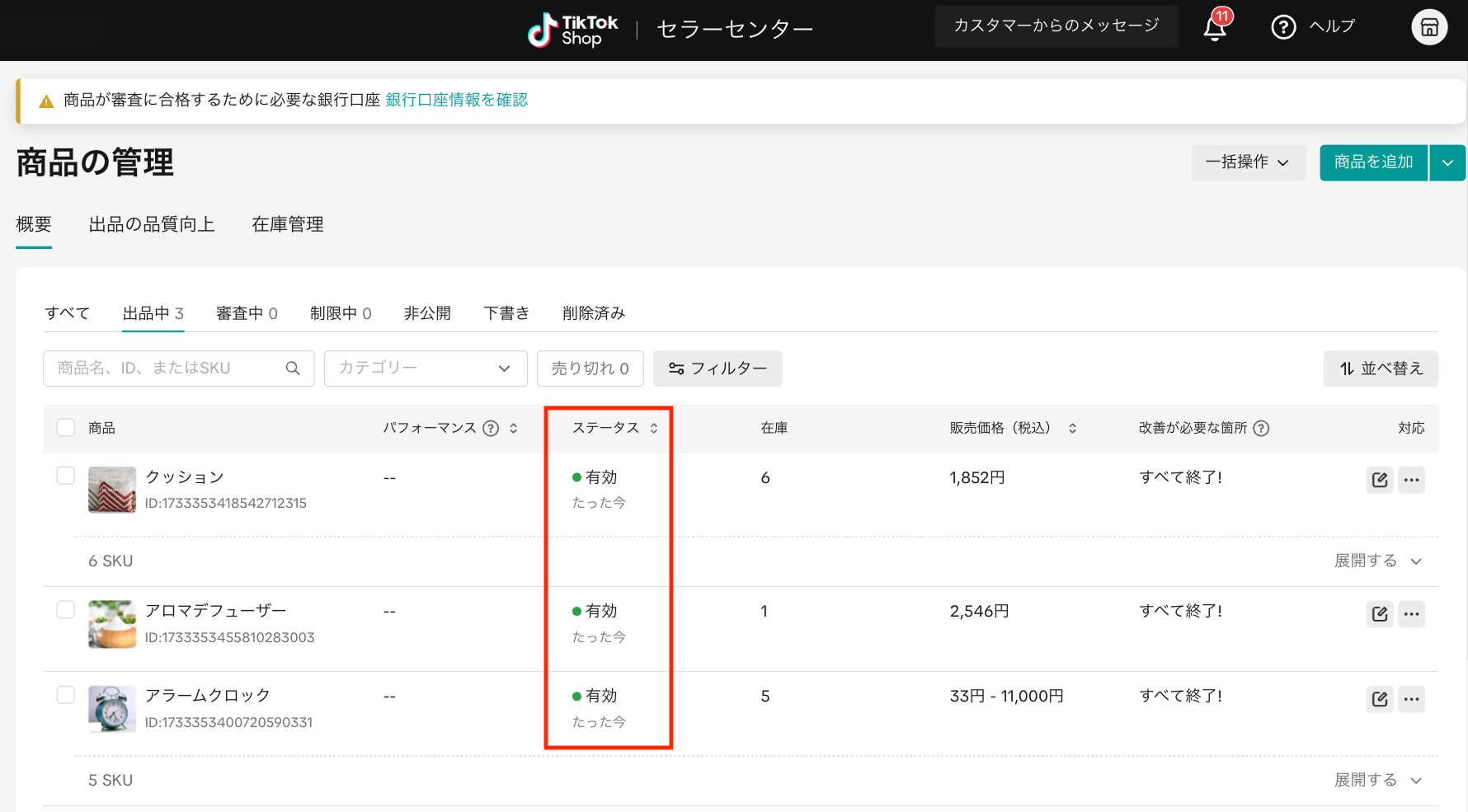Sort by ステータス column arrows
The height and width of the screenshot is (812, 1468).
point(654,428)
